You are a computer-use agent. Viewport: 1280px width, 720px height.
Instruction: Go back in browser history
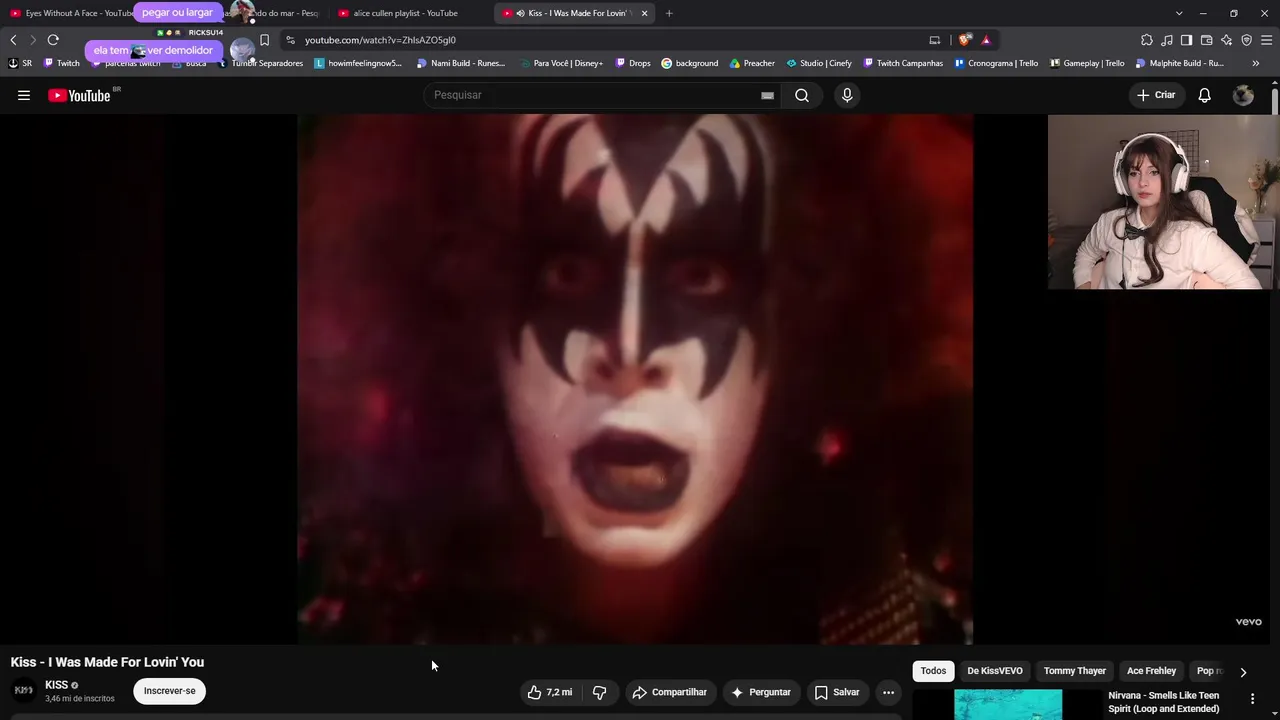pos(13,40)
